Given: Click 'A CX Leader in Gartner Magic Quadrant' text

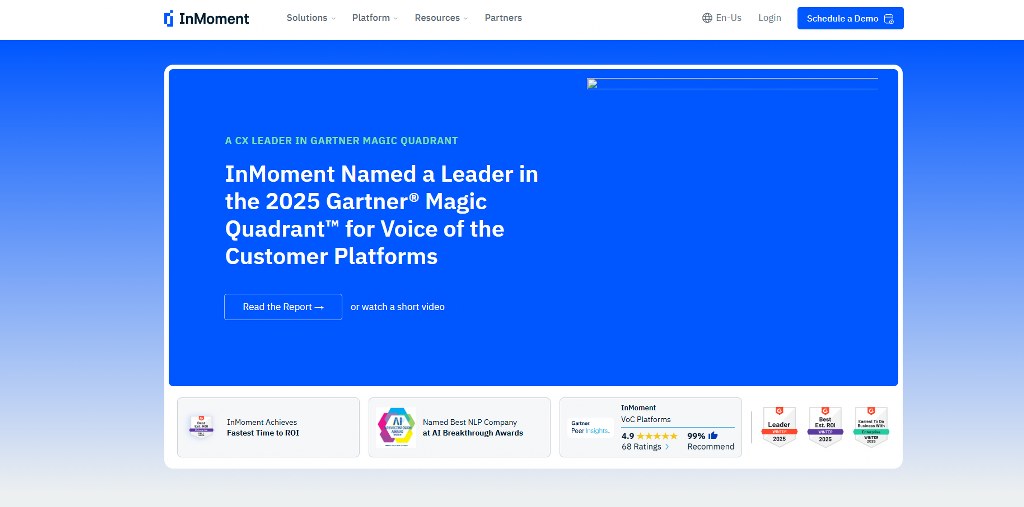Looking at the screenshot, I should (342, 140).
